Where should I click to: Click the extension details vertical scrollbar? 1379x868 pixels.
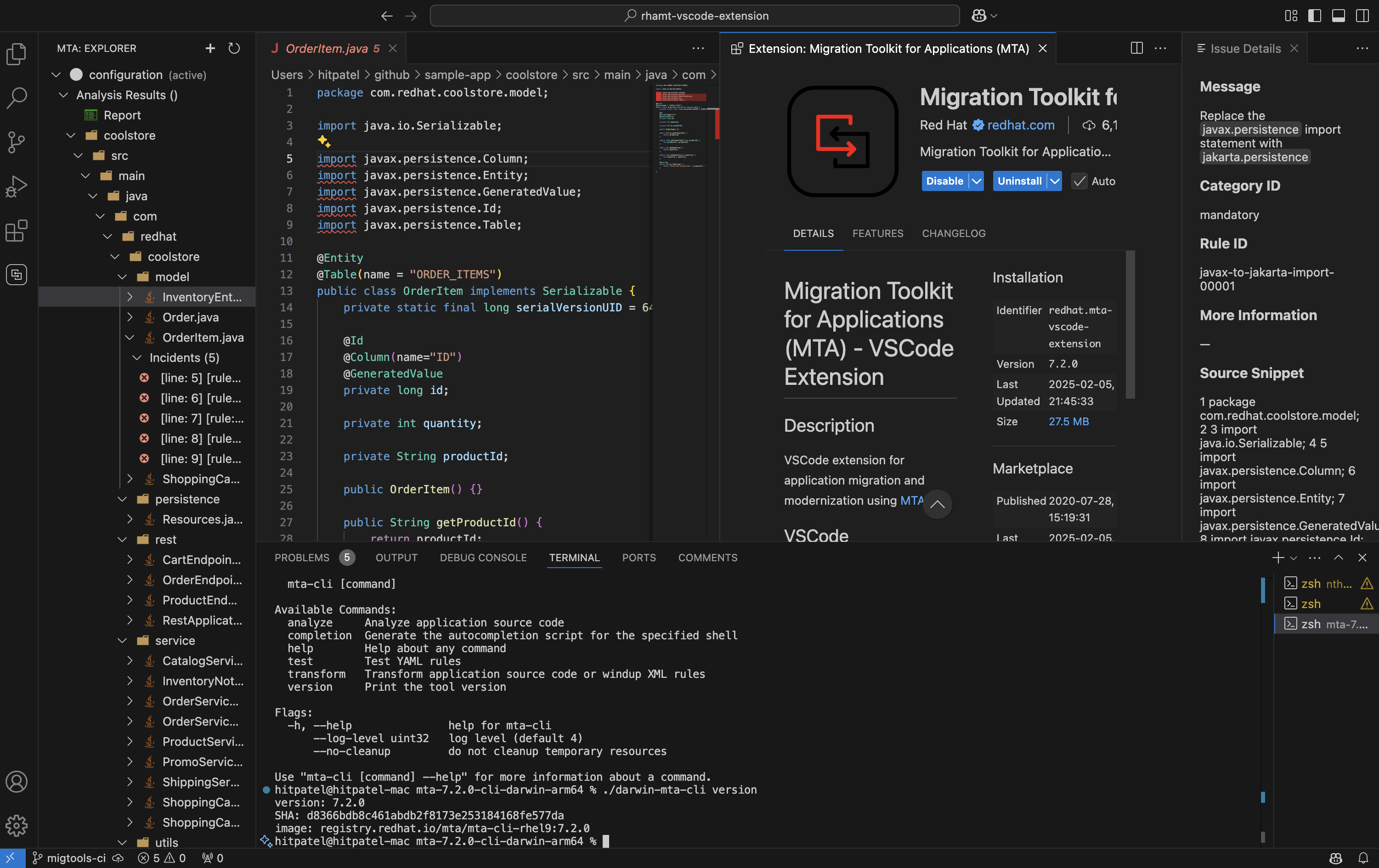1130,324
